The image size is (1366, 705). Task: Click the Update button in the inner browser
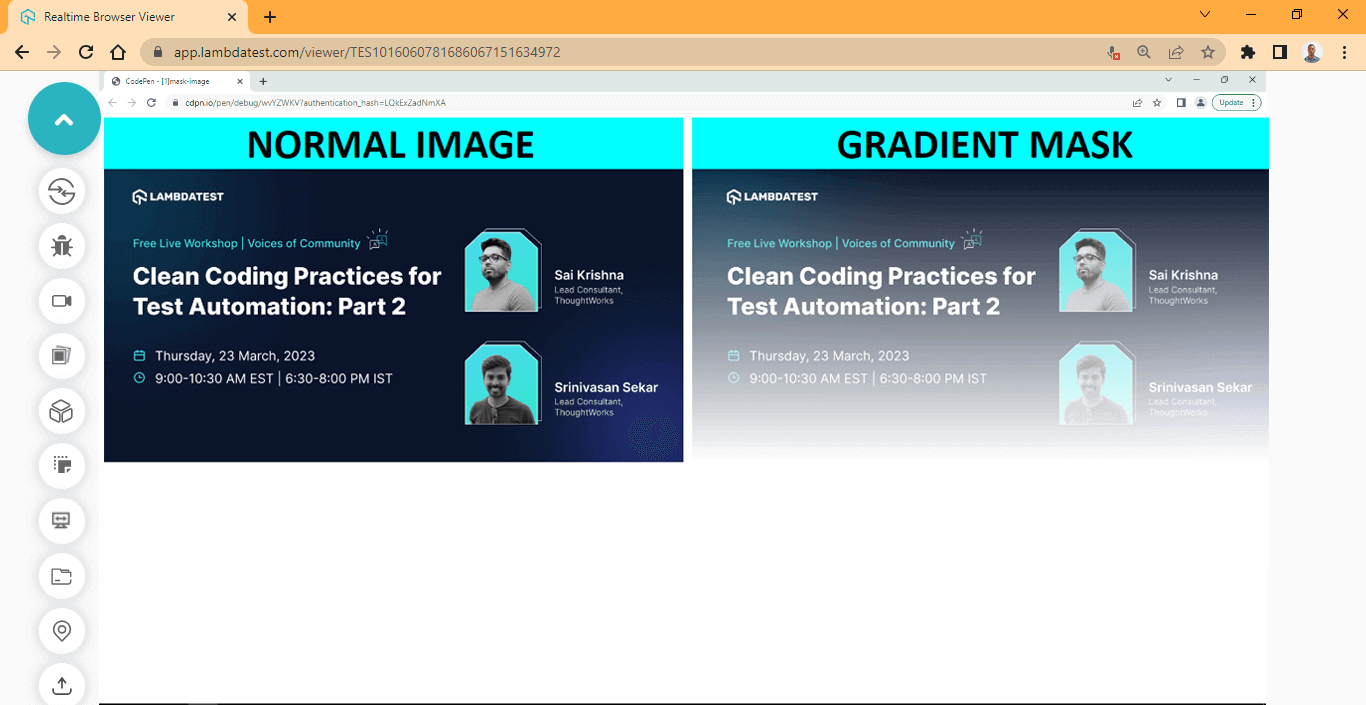pos(1232,102)
